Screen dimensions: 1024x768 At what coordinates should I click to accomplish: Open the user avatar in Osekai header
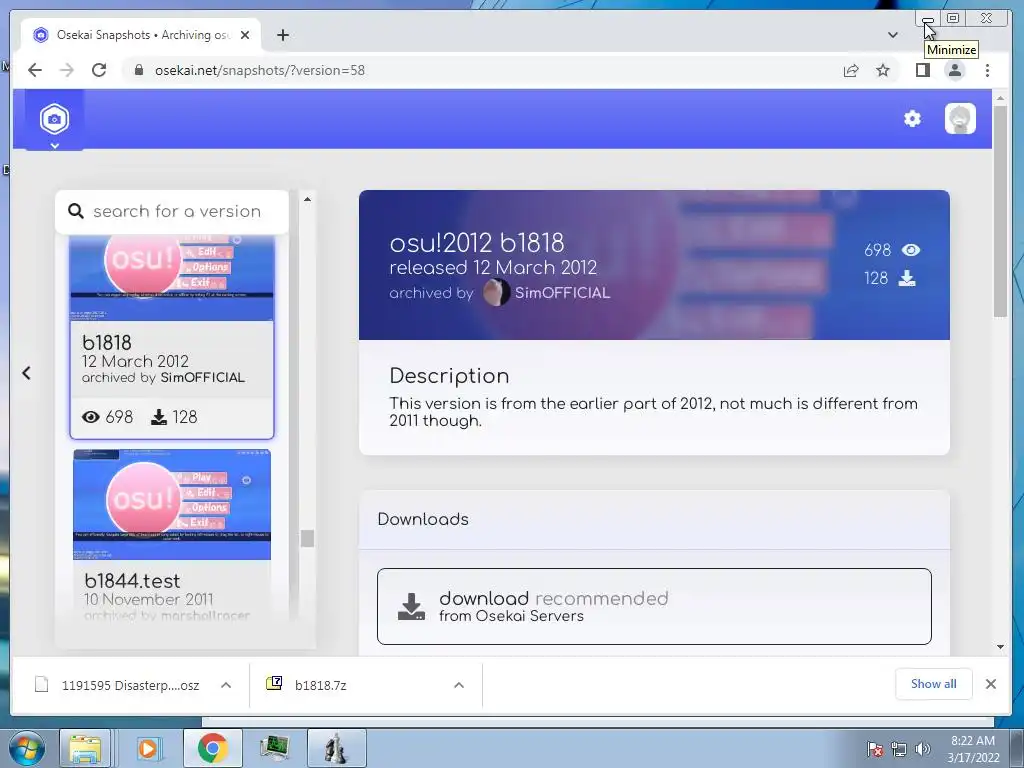960,119
